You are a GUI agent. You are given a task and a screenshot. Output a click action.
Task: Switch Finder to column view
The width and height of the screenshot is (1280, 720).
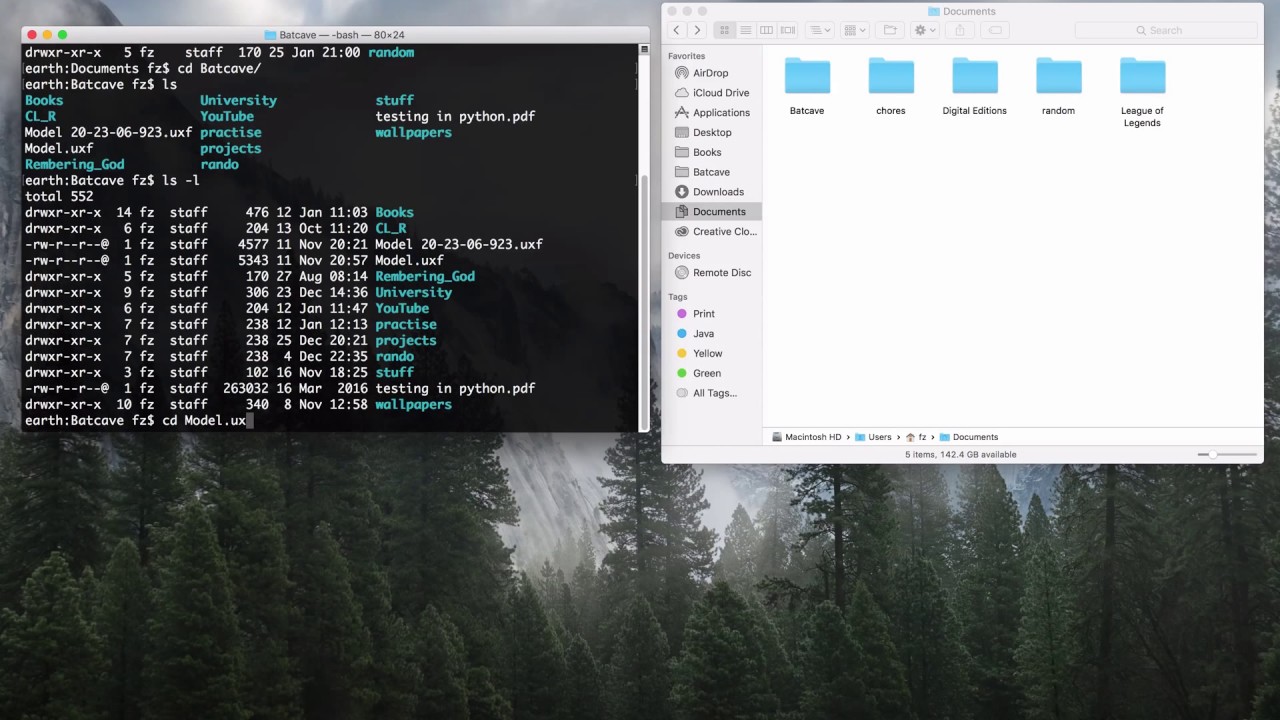click(x=767, y=30)
